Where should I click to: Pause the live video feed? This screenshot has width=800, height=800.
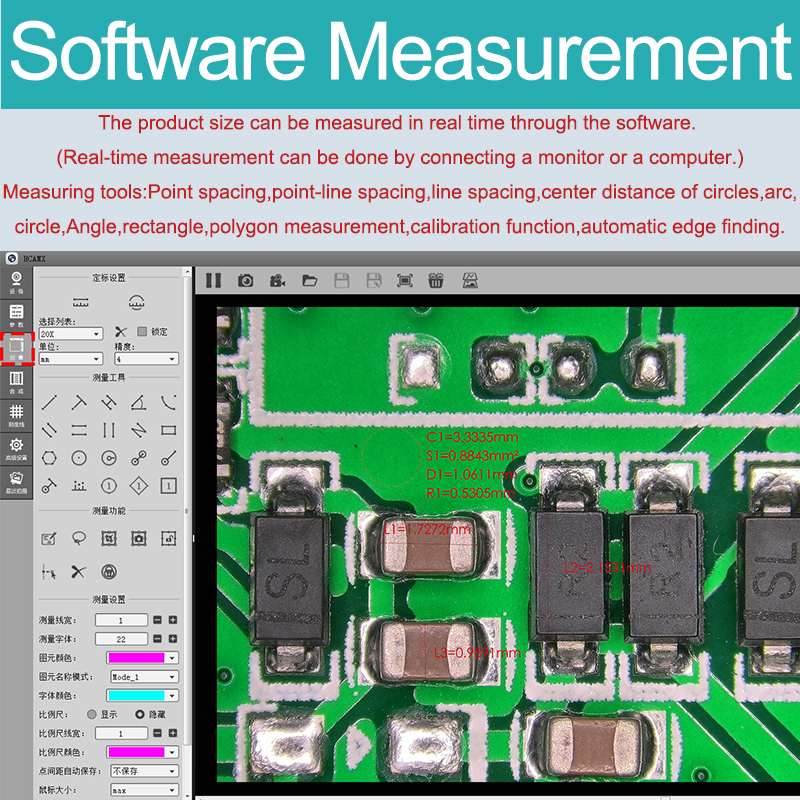click(213, 281)
